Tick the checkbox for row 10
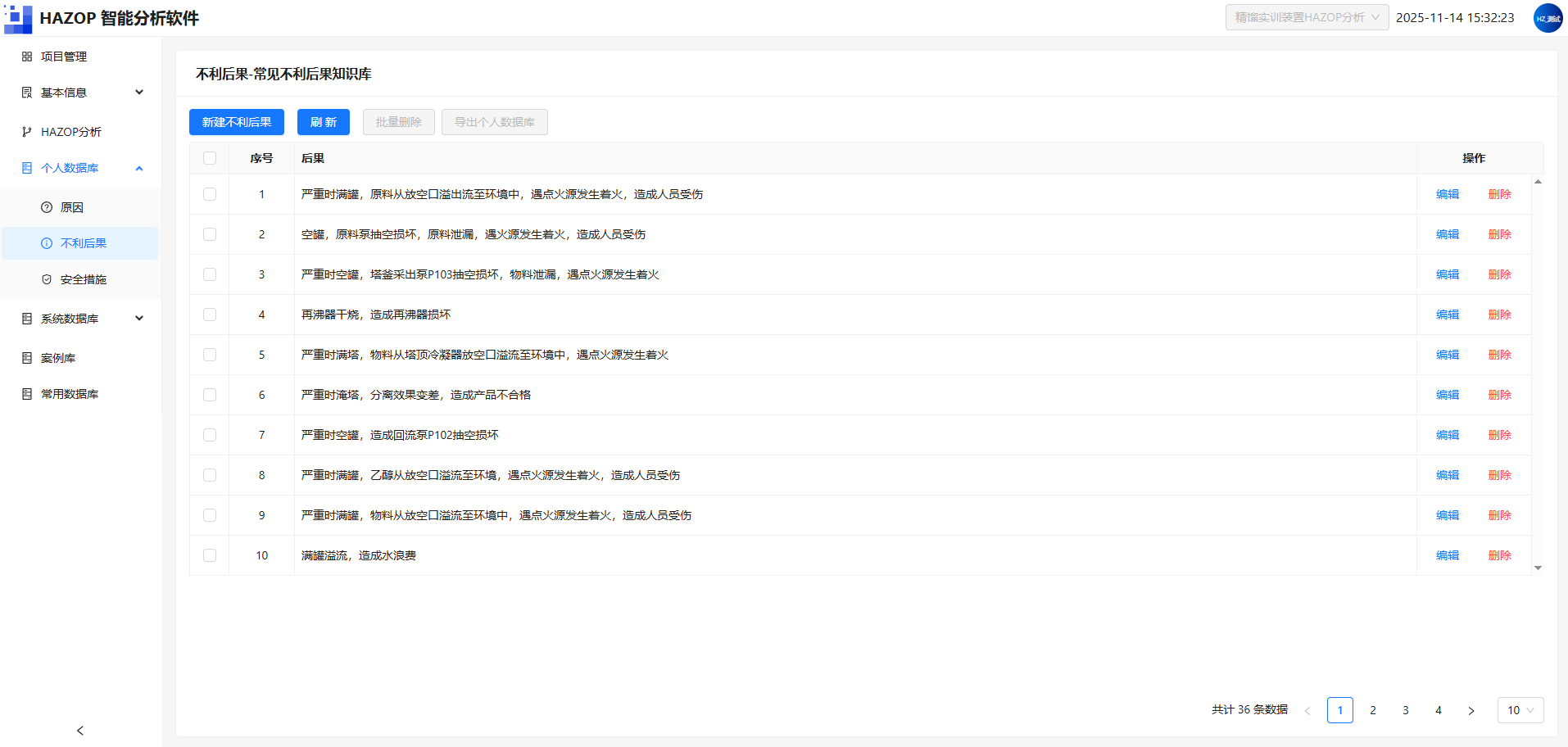Viewport: 1568px width, 747px height. tap(210, 555)
